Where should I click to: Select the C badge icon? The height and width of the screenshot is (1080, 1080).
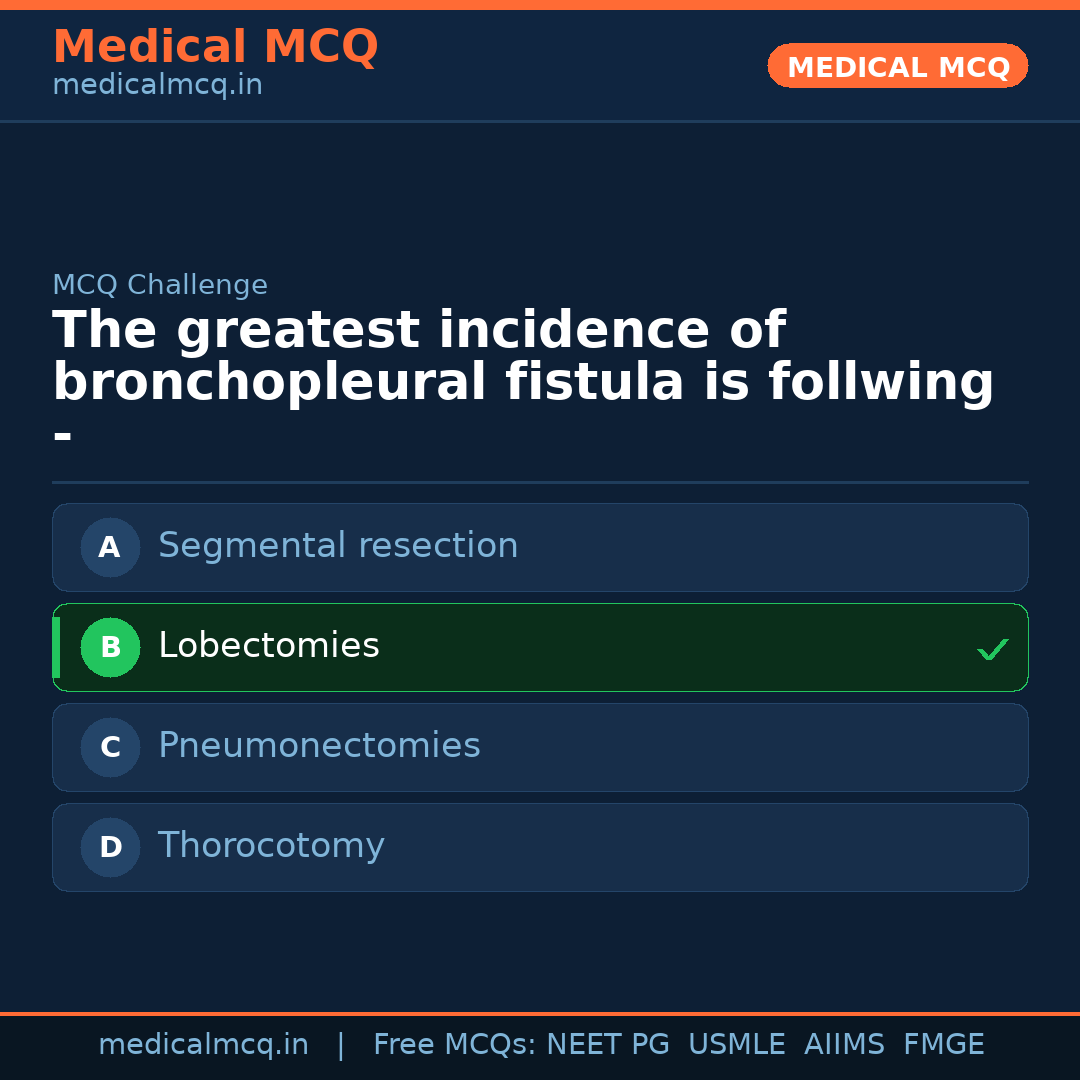[x=110, y=747]
